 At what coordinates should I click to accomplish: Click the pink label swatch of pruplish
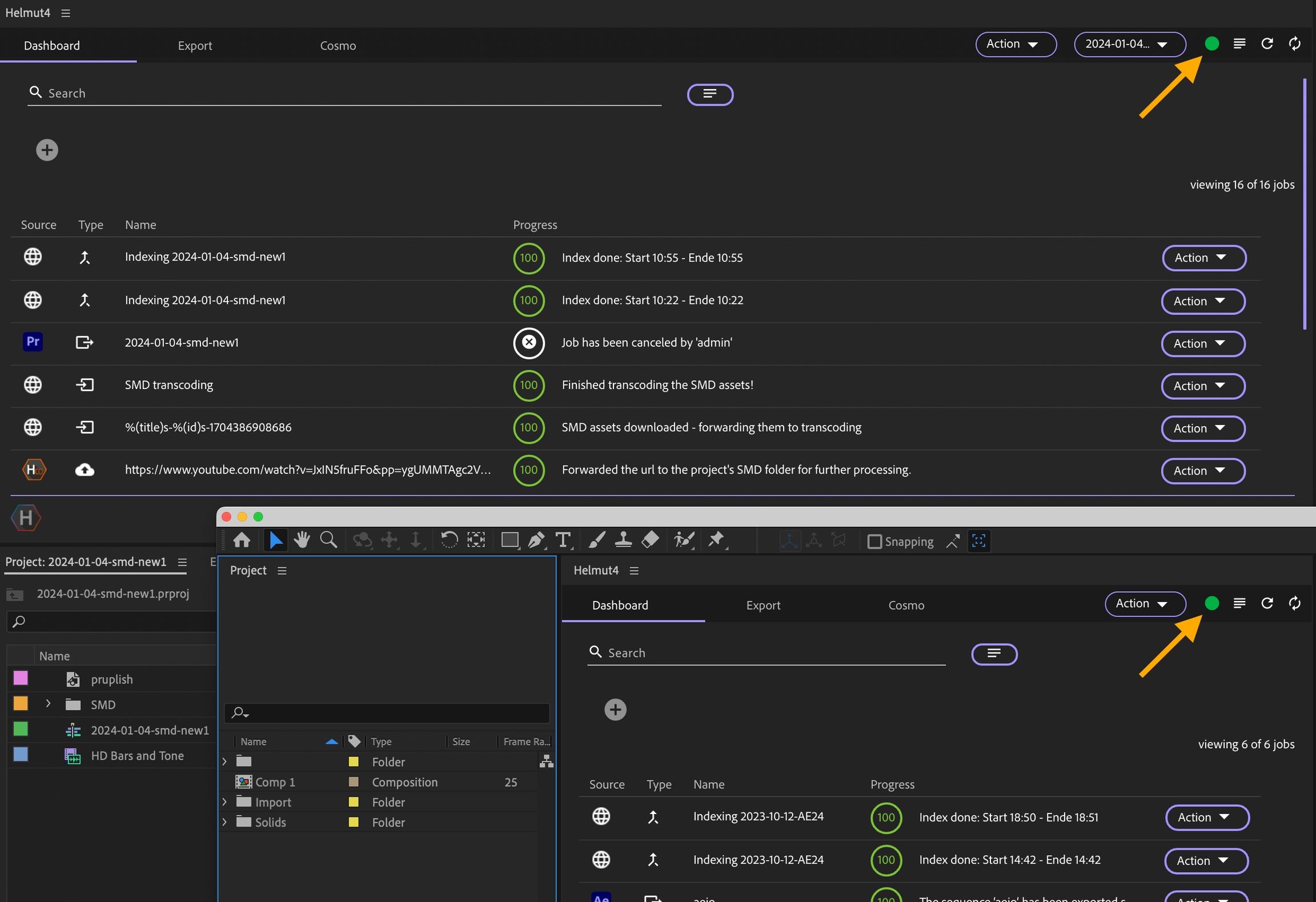click(21, 679)
